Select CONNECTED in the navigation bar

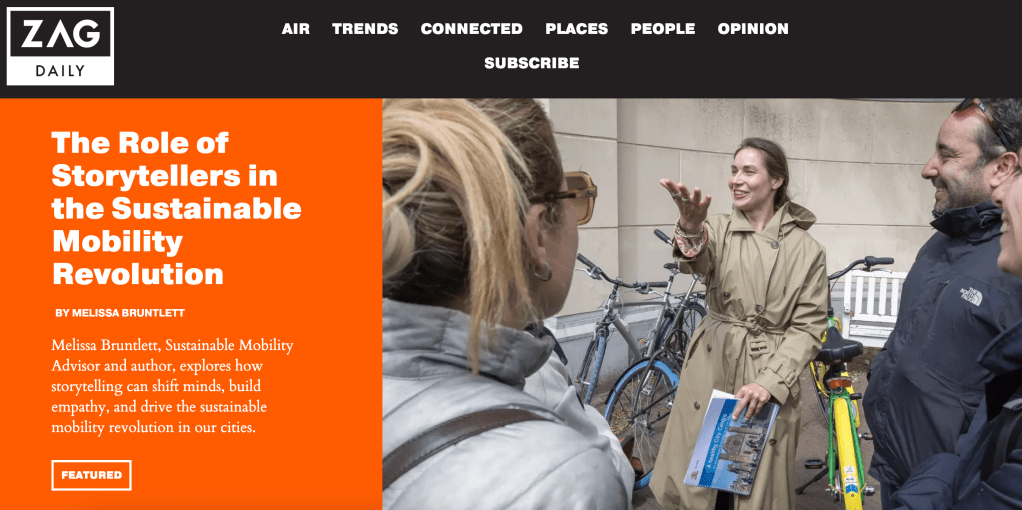471,29
